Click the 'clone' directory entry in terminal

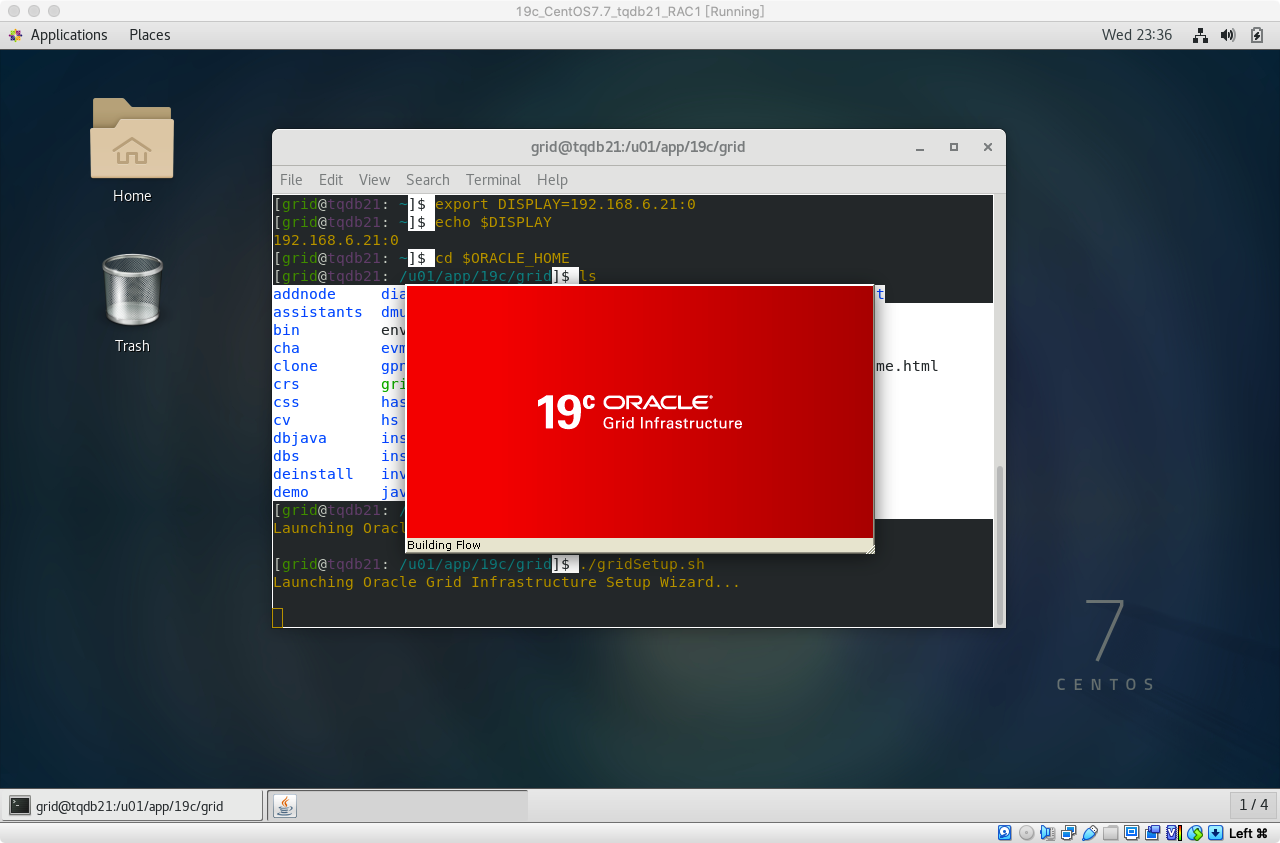(295, 366)
